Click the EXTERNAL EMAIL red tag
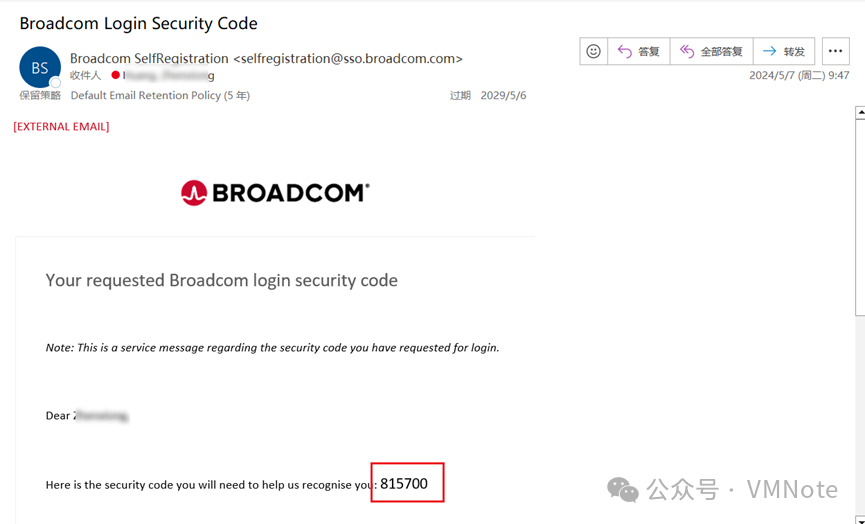 point(61,127)
